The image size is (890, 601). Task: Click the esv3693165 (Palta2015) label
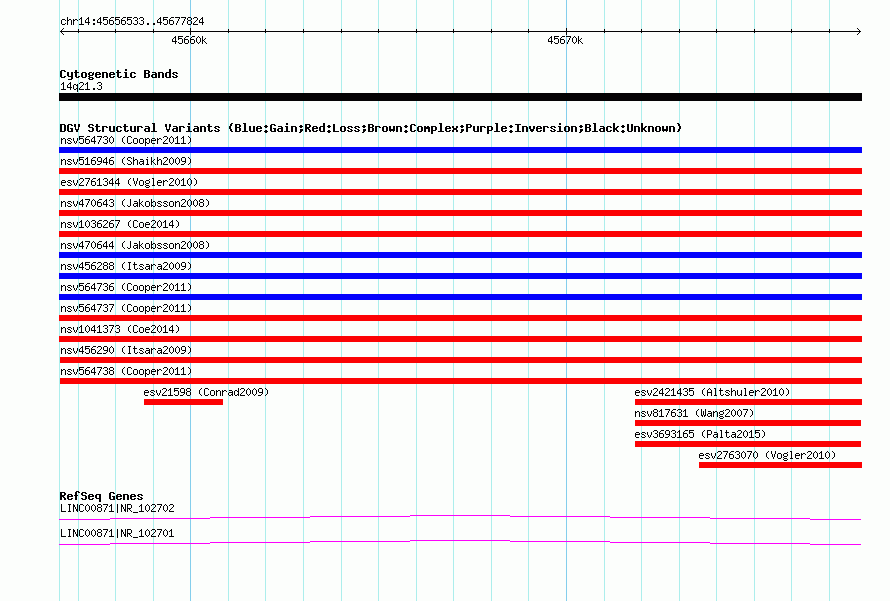point(700,434)
